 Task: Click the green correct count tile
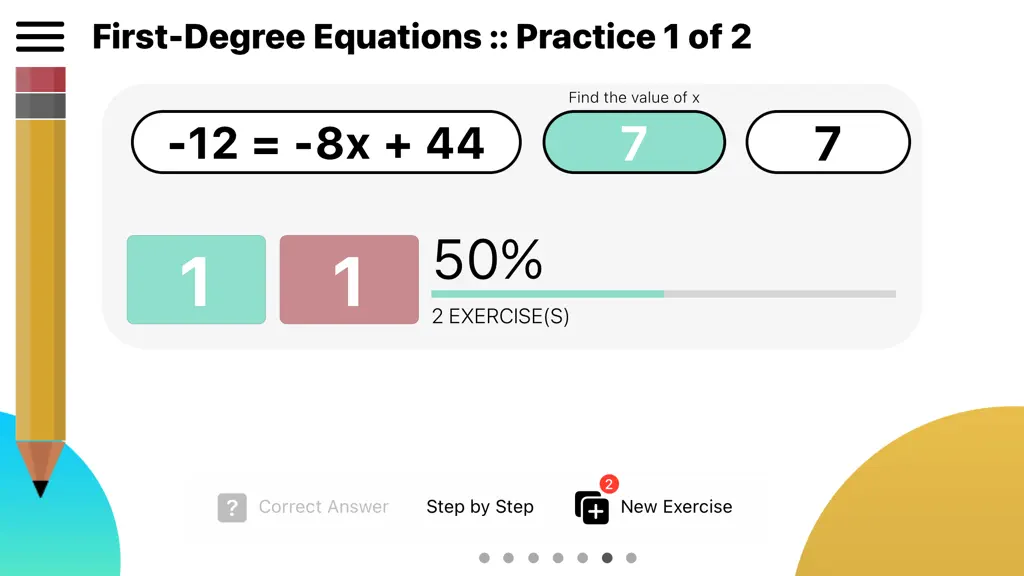pos(196,280)
